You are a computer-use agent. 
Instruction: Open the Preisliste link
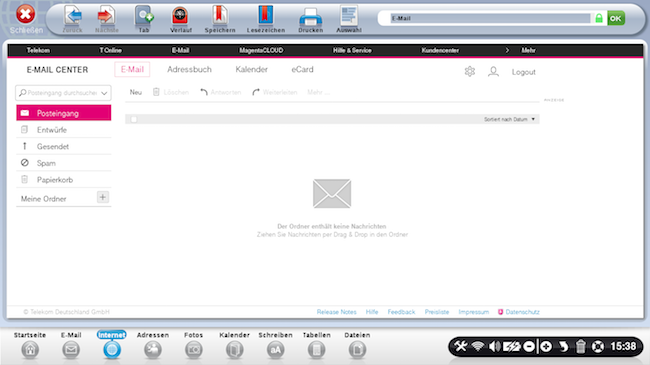pos(437,312)
